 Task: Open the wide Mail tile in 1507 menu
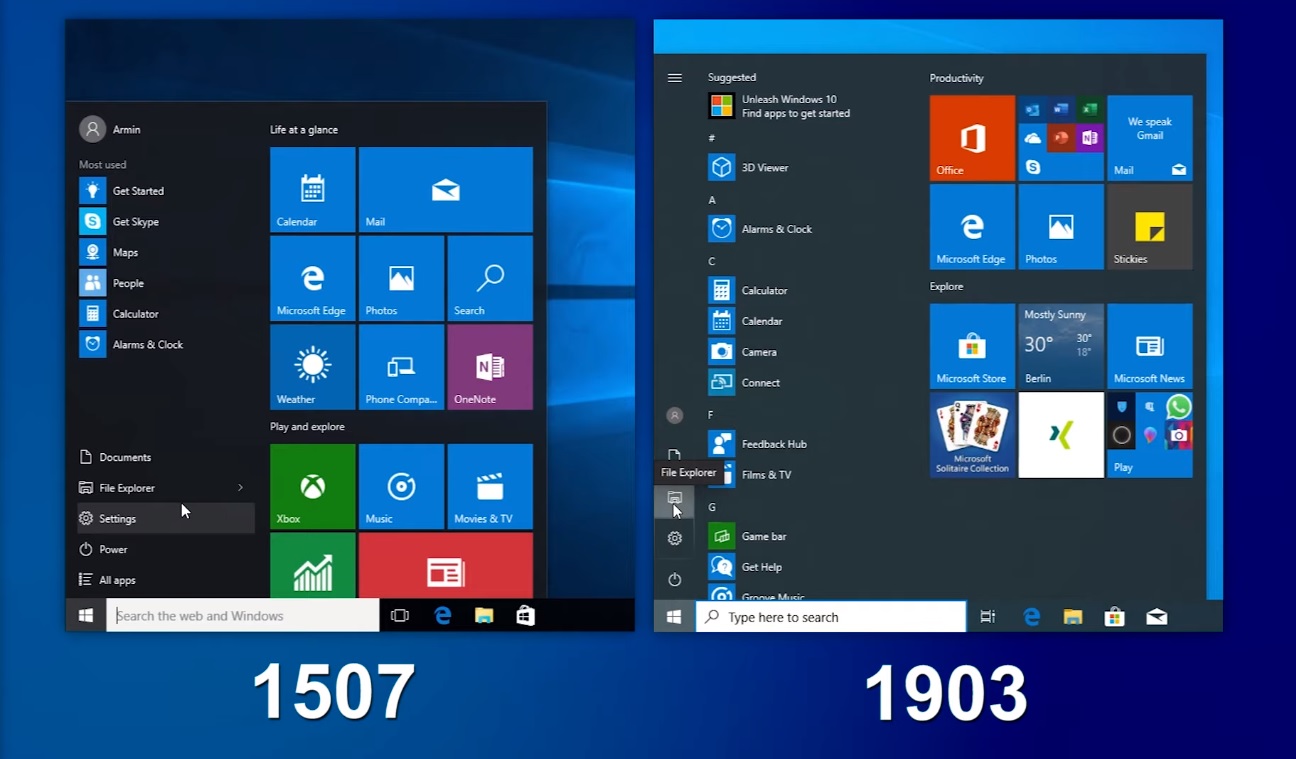[446, 190]
